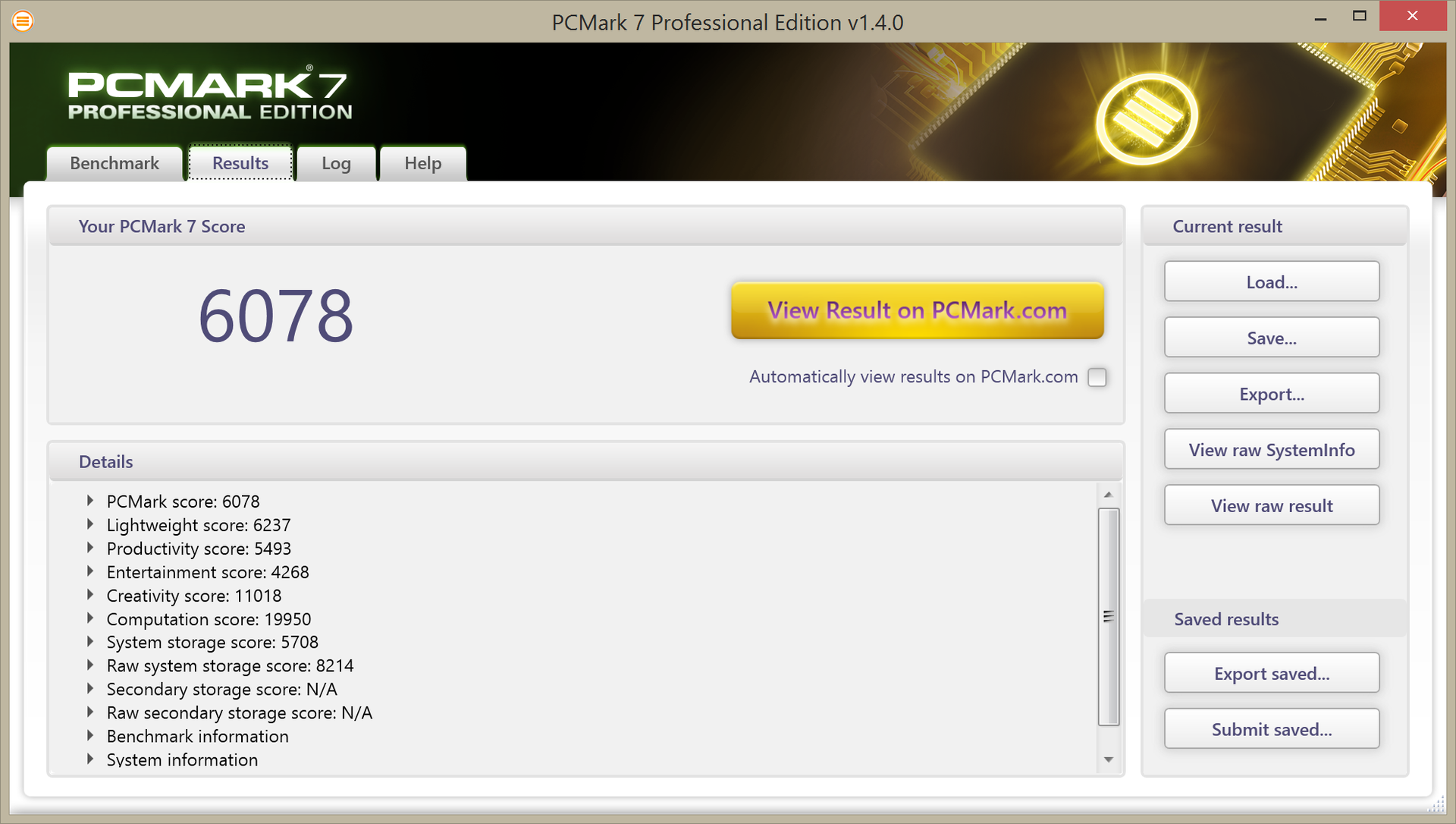Enable automatically view results on PCMark.com

pyautogui.click(x=1097, y=377)
